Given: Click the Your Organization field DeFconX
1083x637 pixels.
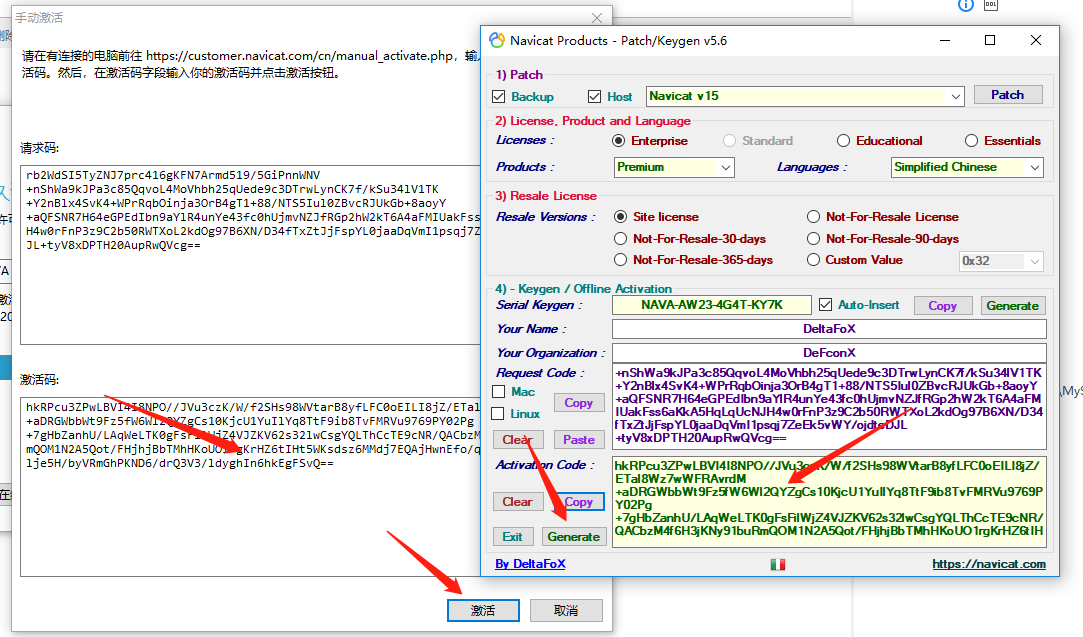Looking at the screenshot, I should coord(829,352).
